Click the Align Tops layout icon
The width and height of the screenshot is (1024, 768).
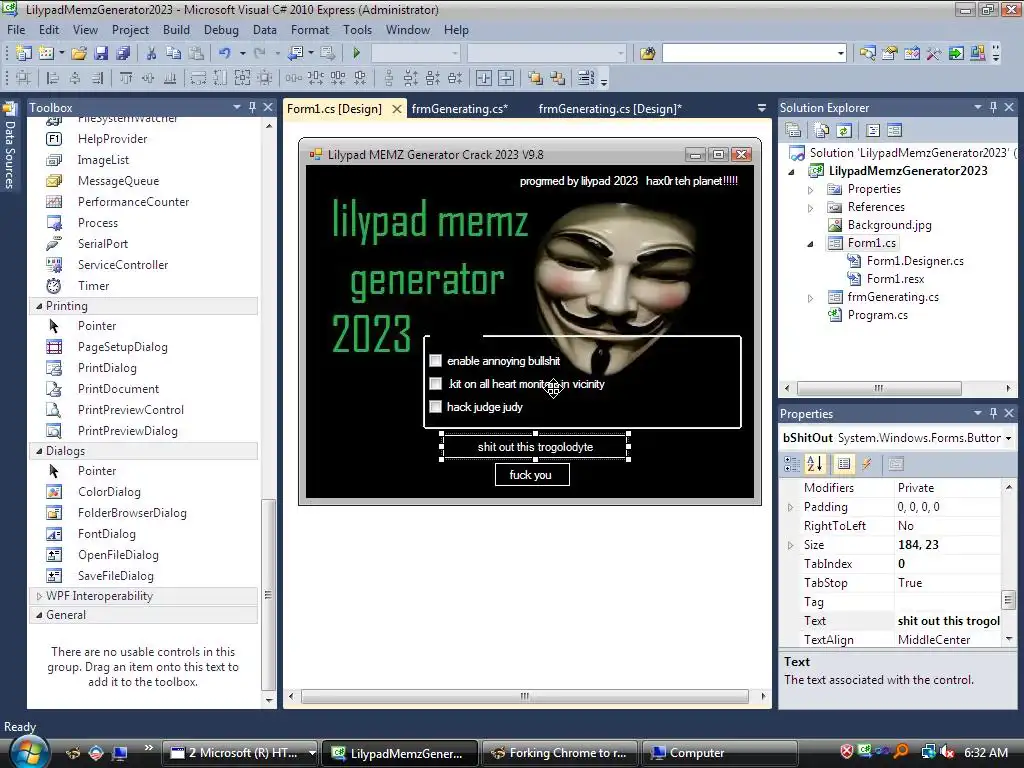tap(125, 78)
